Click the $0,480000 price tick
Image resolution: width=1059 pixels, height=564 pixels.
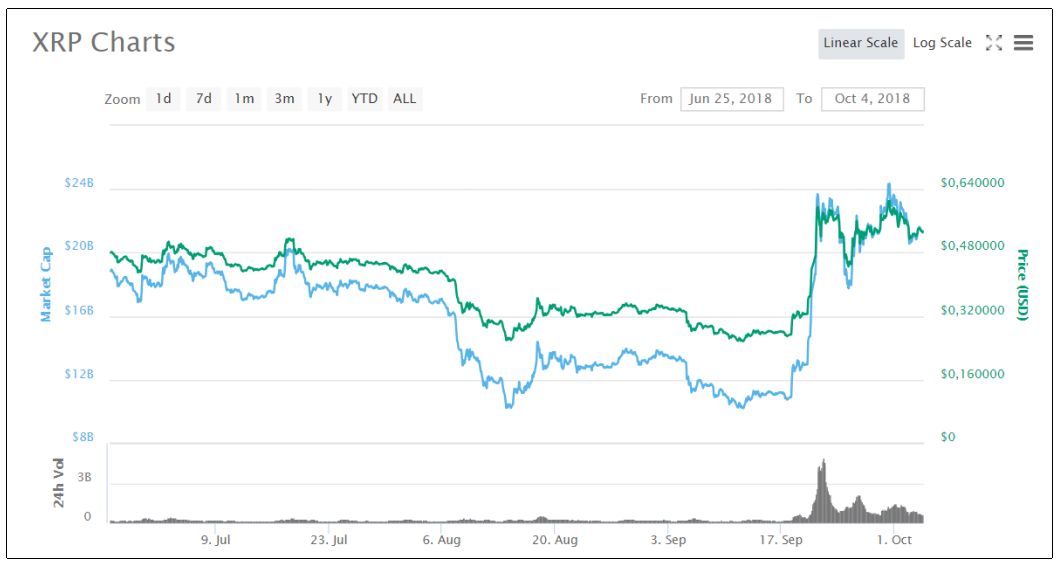[972, 246]
